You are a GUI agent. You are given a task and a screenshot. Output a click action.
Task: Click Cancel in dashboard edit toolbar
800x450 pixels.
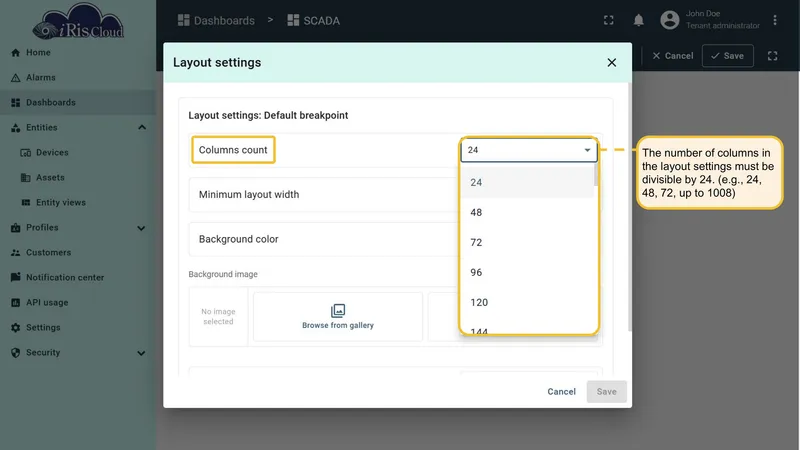(672, 56)
